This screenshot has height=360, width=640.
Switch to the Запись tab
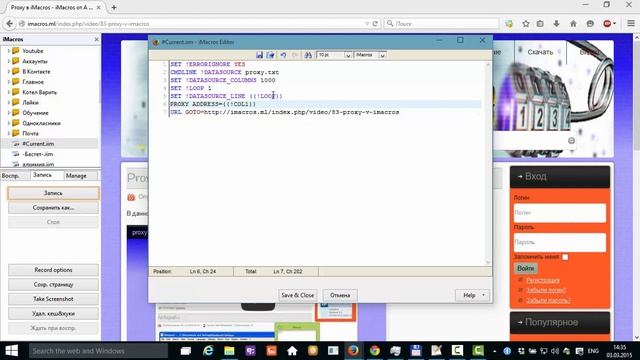click(x=42, y=175)
